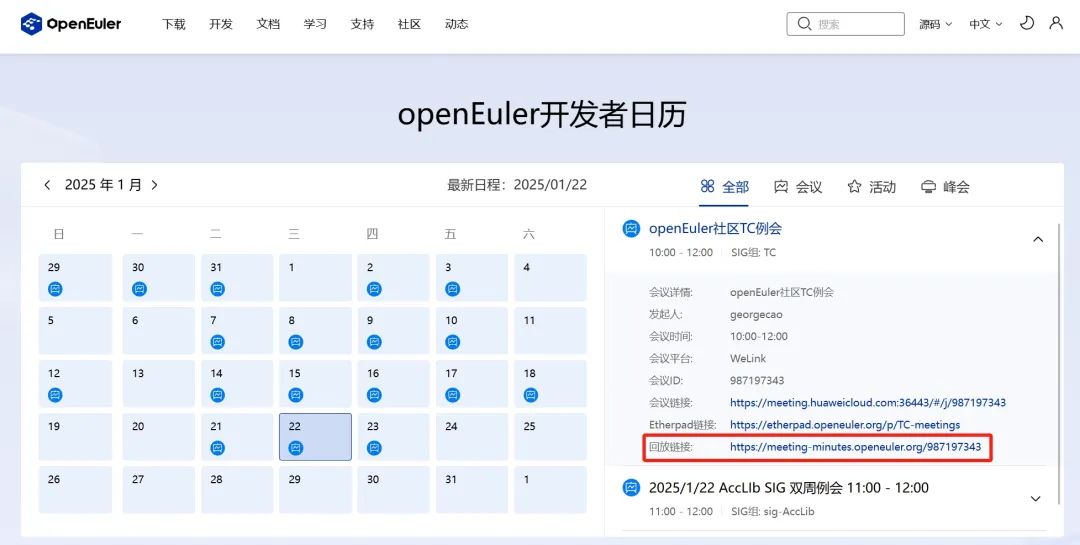Open user account profile icon
The image size is (1080, 545).
1056,23
